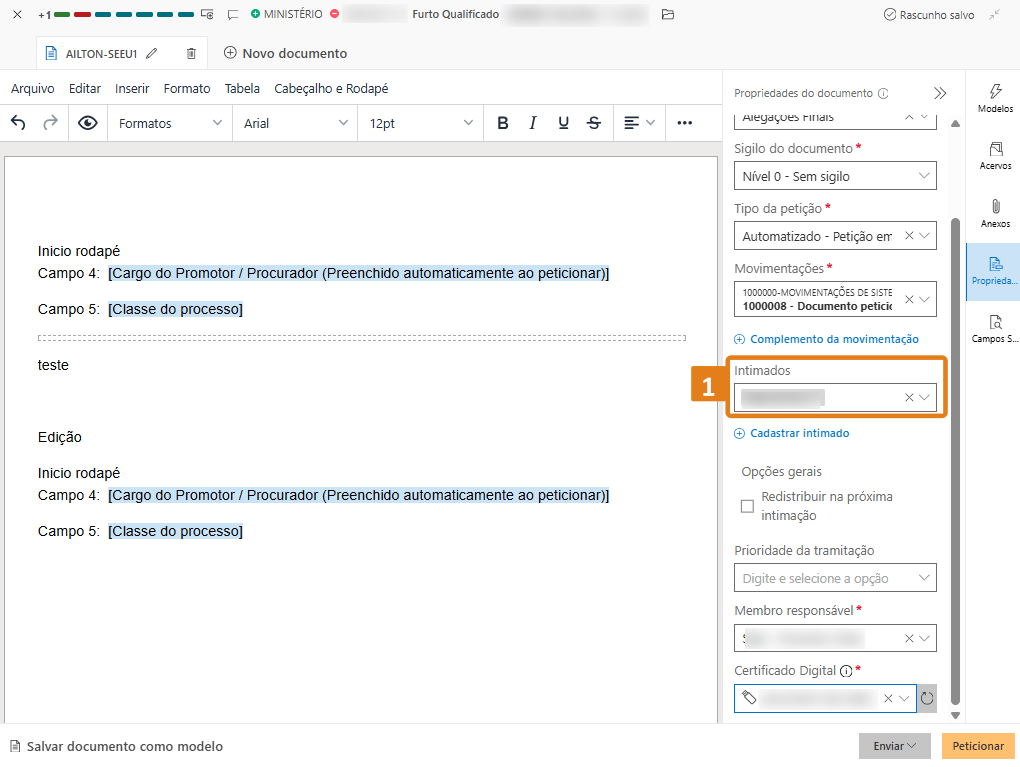
Task: Open the Campos search panel
Action: tap(994, 329)
